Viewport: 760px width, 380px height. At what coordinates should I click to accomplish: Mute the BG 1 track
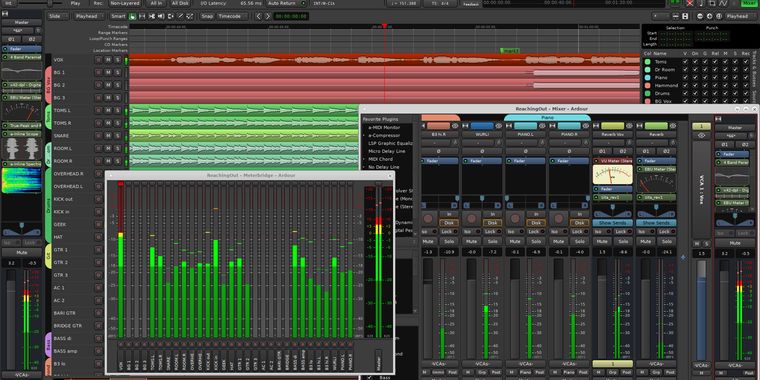(108, 72)
